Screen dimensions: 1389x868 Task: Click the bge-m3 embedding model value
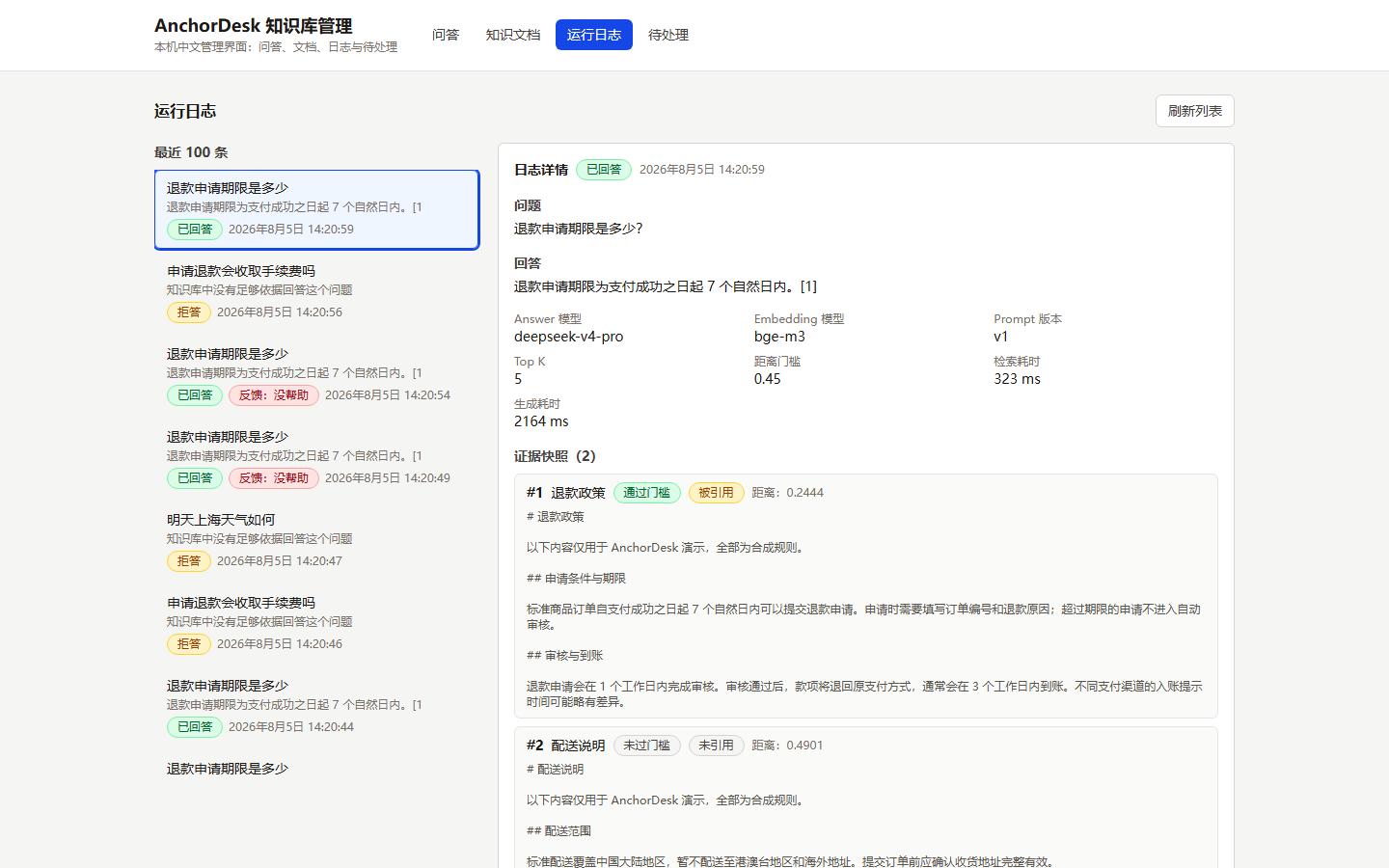click(779, 337)
